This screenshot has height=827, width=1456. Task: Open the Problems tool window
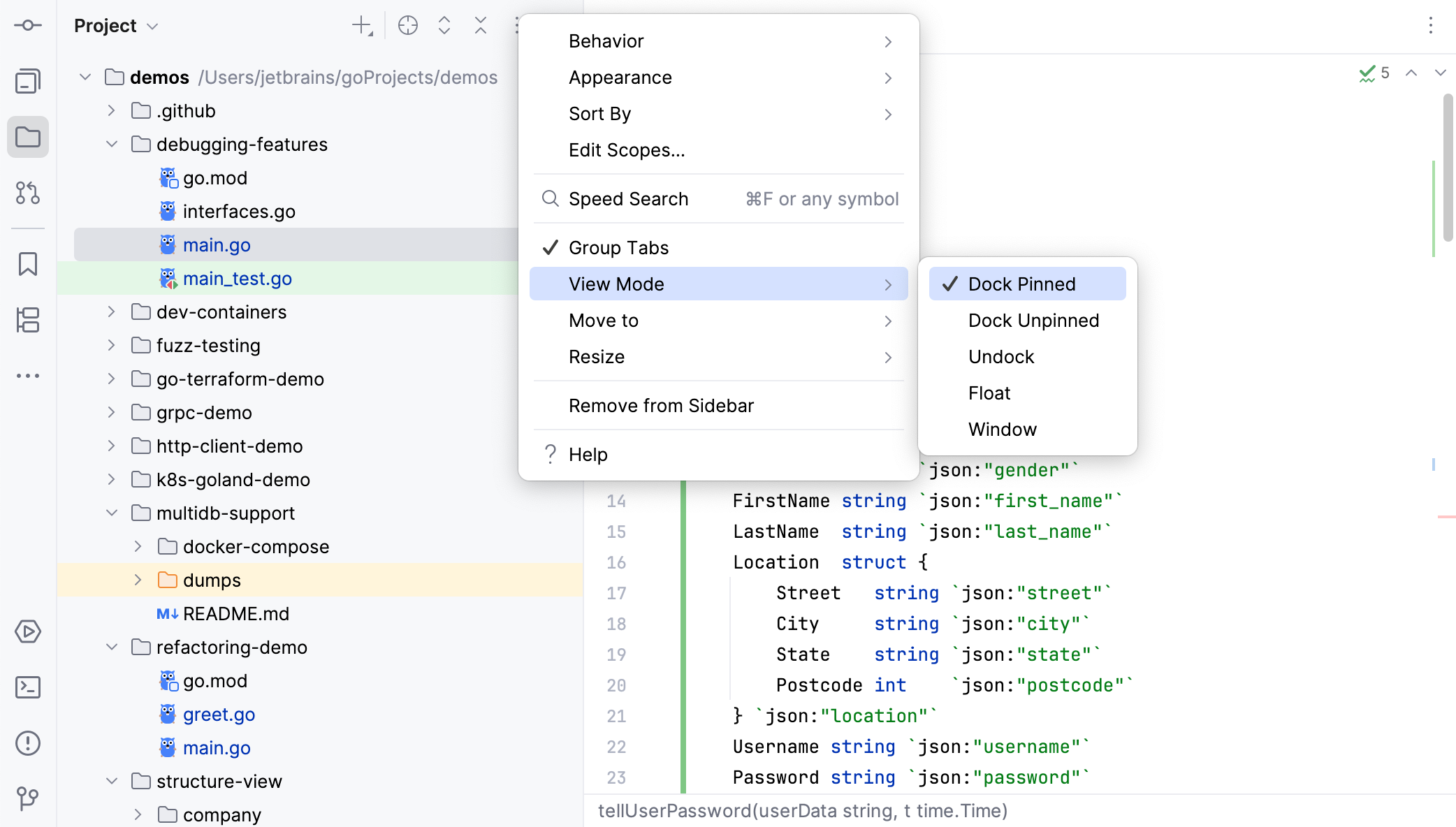28,743
